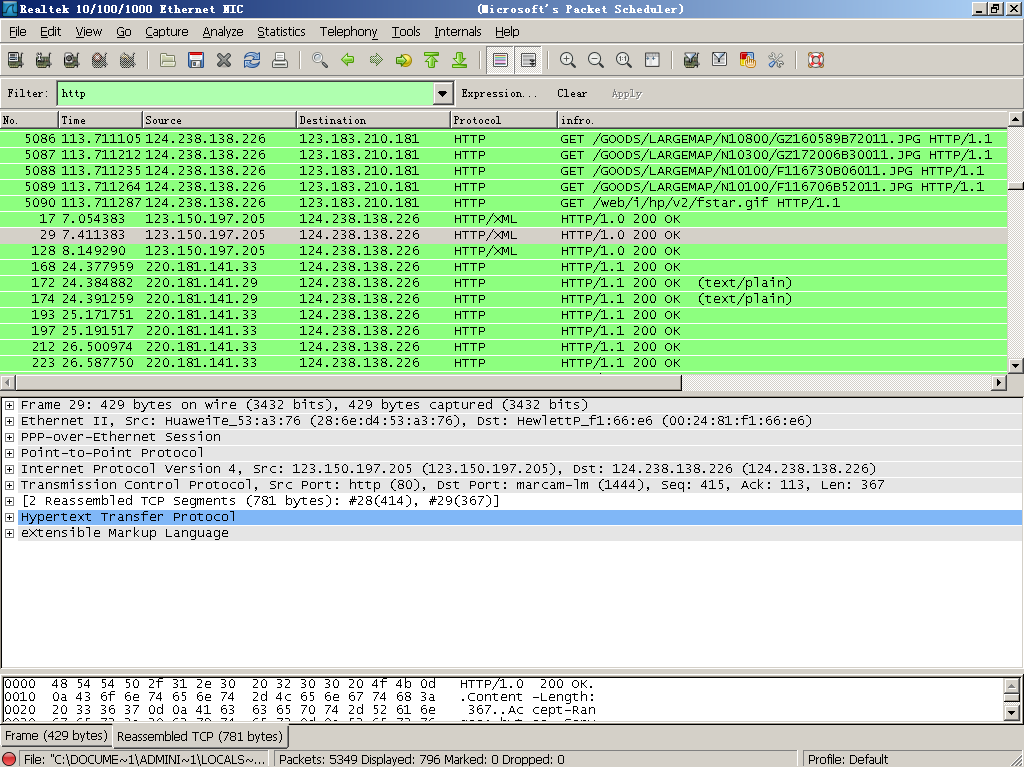Expand Ethernet II tree node
This screenshot has width=1024, height=768.
[9, 421]
